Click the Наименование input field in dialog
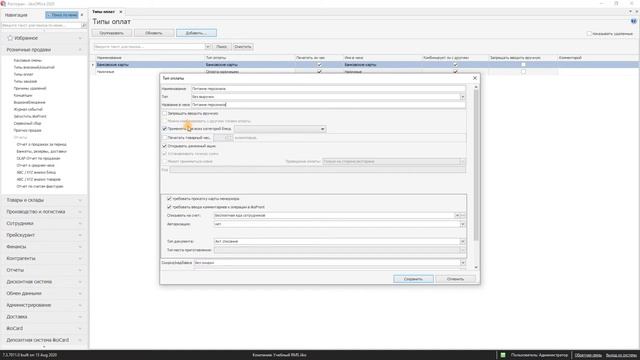 coord(328,89)
